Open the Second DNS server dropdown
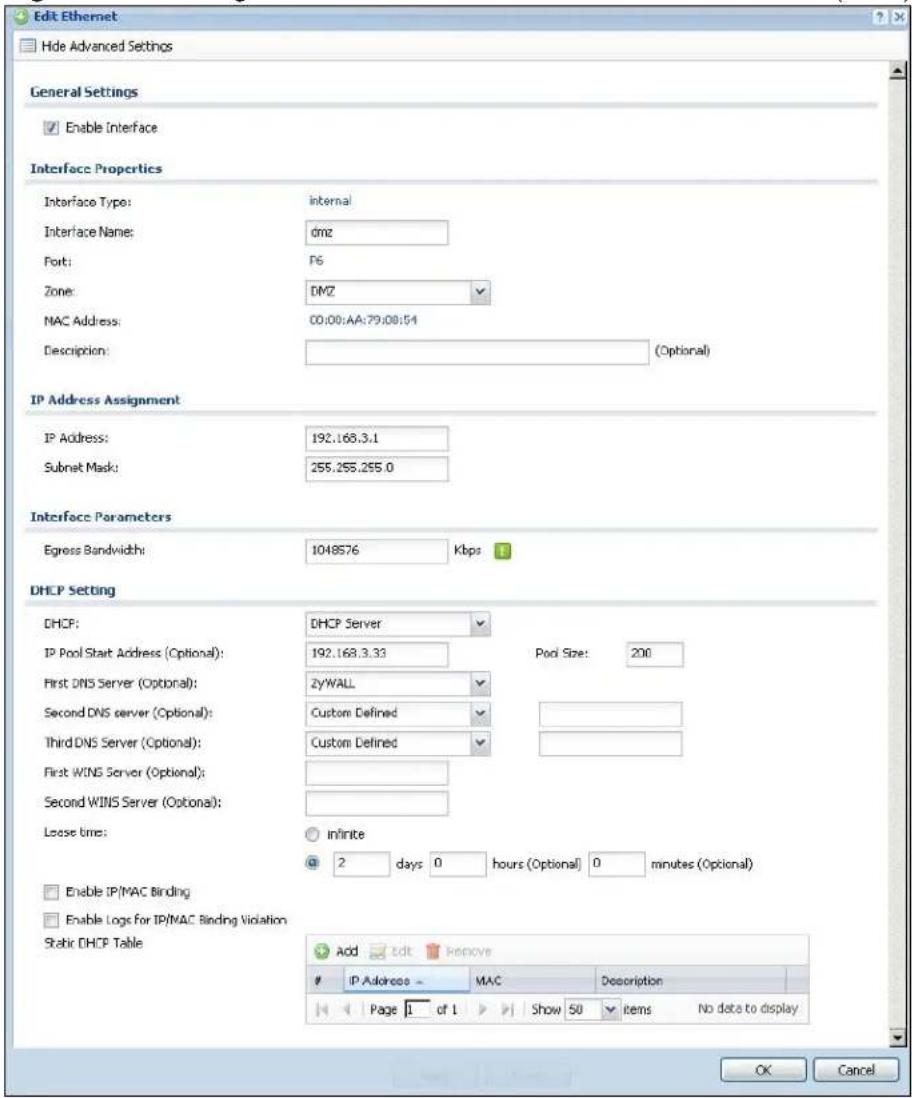912x1098 pixels. (480, 714)
